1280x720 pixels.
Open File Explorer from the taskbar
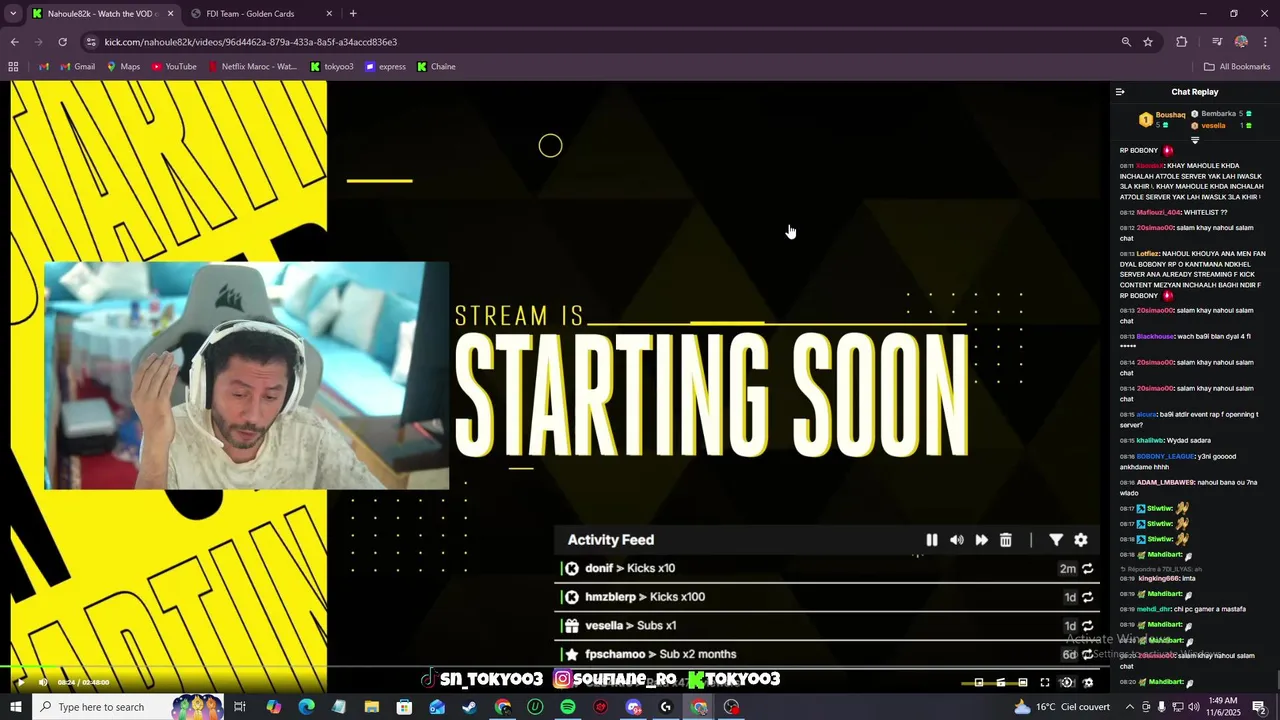pos(371,707)
